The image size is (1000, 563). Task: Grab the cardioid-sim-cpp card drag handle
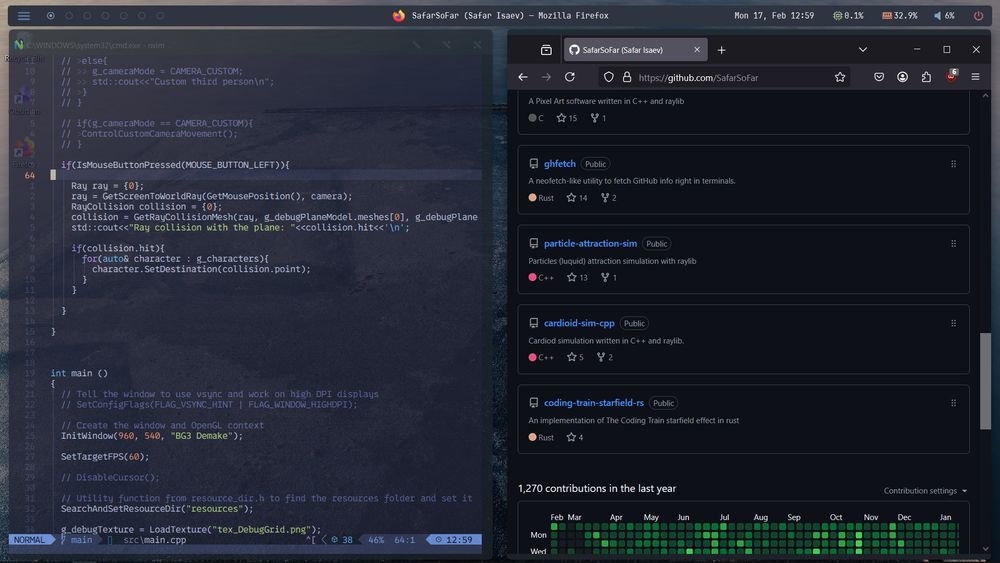coord(953,323)
